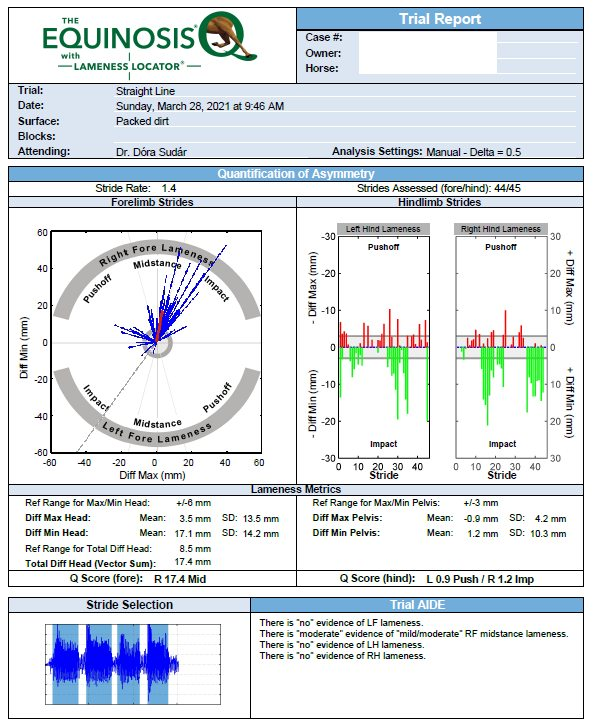
Task: Click the Straight Line trial value
Action: [145, 91]
